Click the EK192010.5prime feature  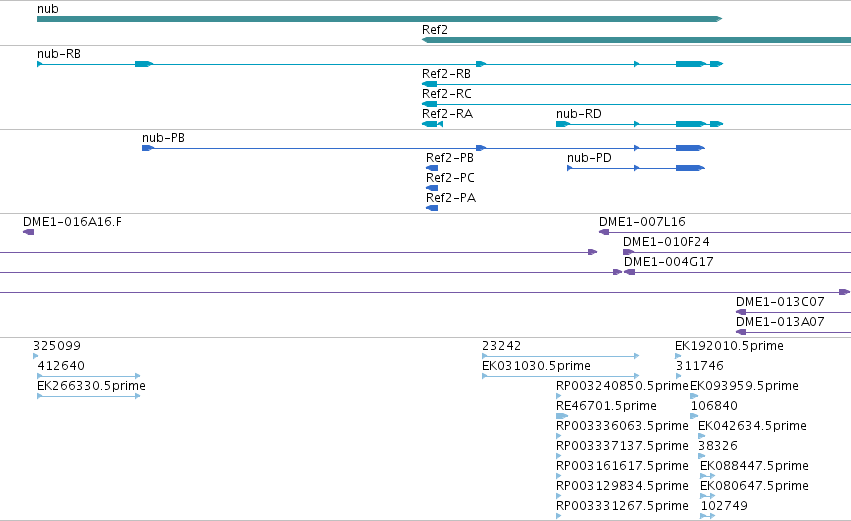tap(678, 357)
